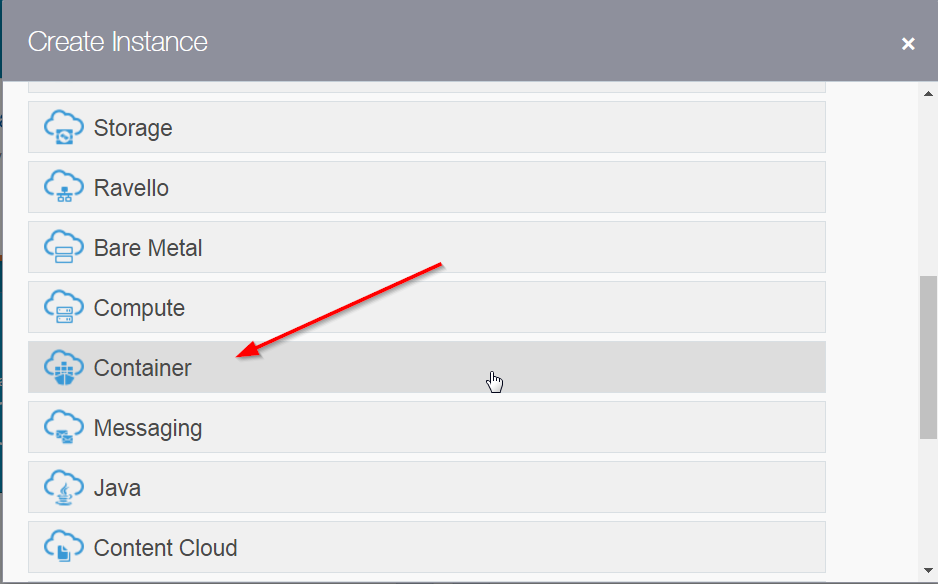
Task: Click the Messaging cloud envelope icon
Action: pyautogui.click(x=64, y=428)
